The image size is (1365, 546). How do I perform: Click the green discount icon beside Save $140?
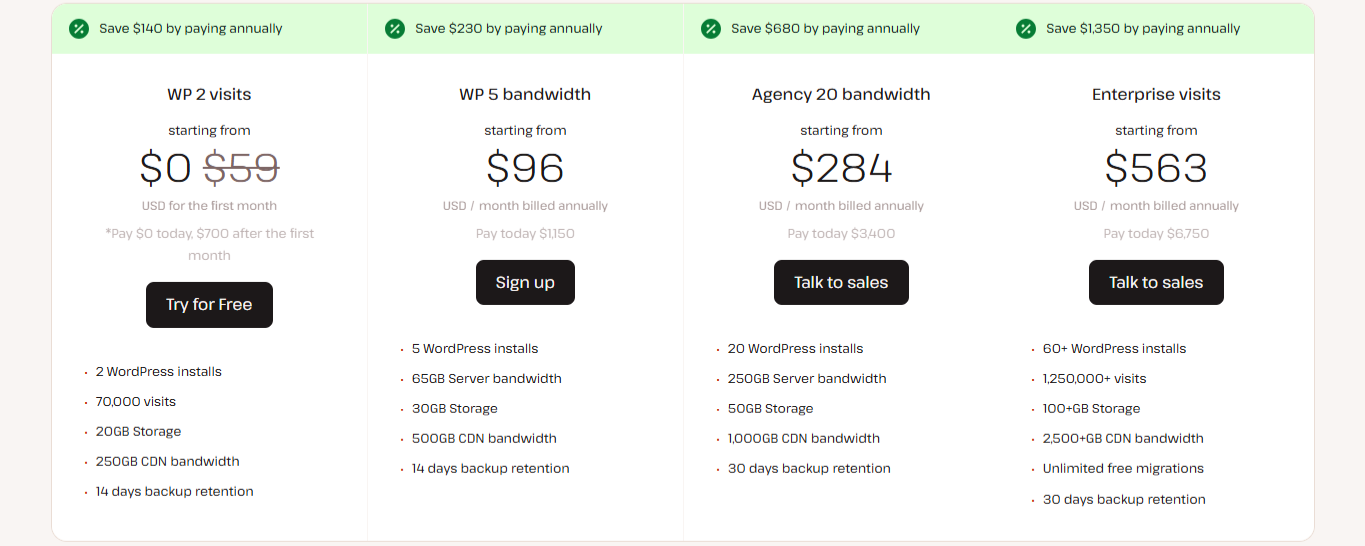[x=79, y=29]
